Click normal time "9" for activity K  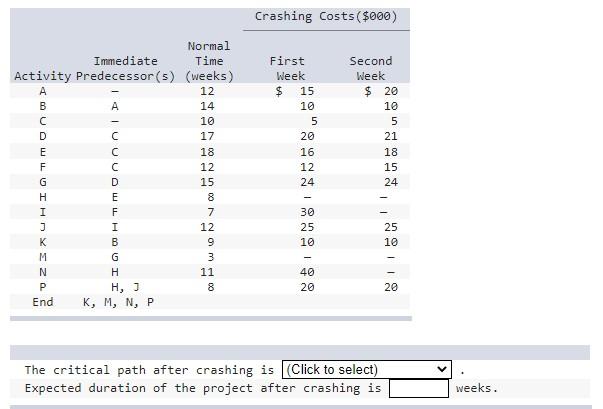coord(210,242)
